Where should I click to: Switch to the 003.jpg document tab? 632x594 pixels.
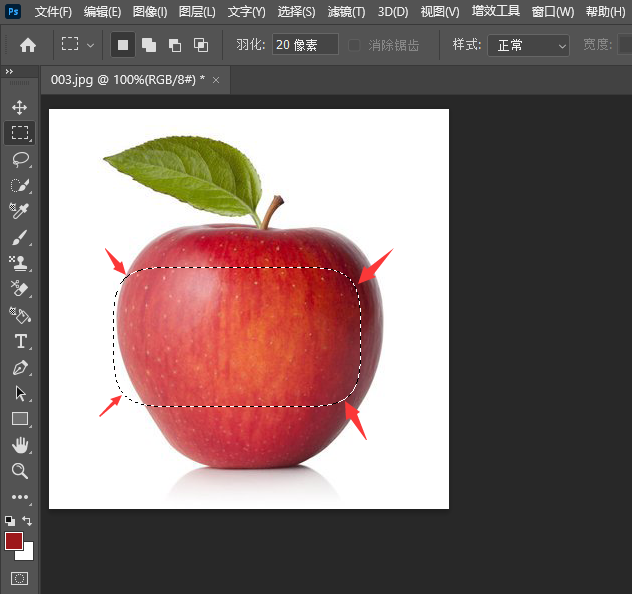coord(128,80)
